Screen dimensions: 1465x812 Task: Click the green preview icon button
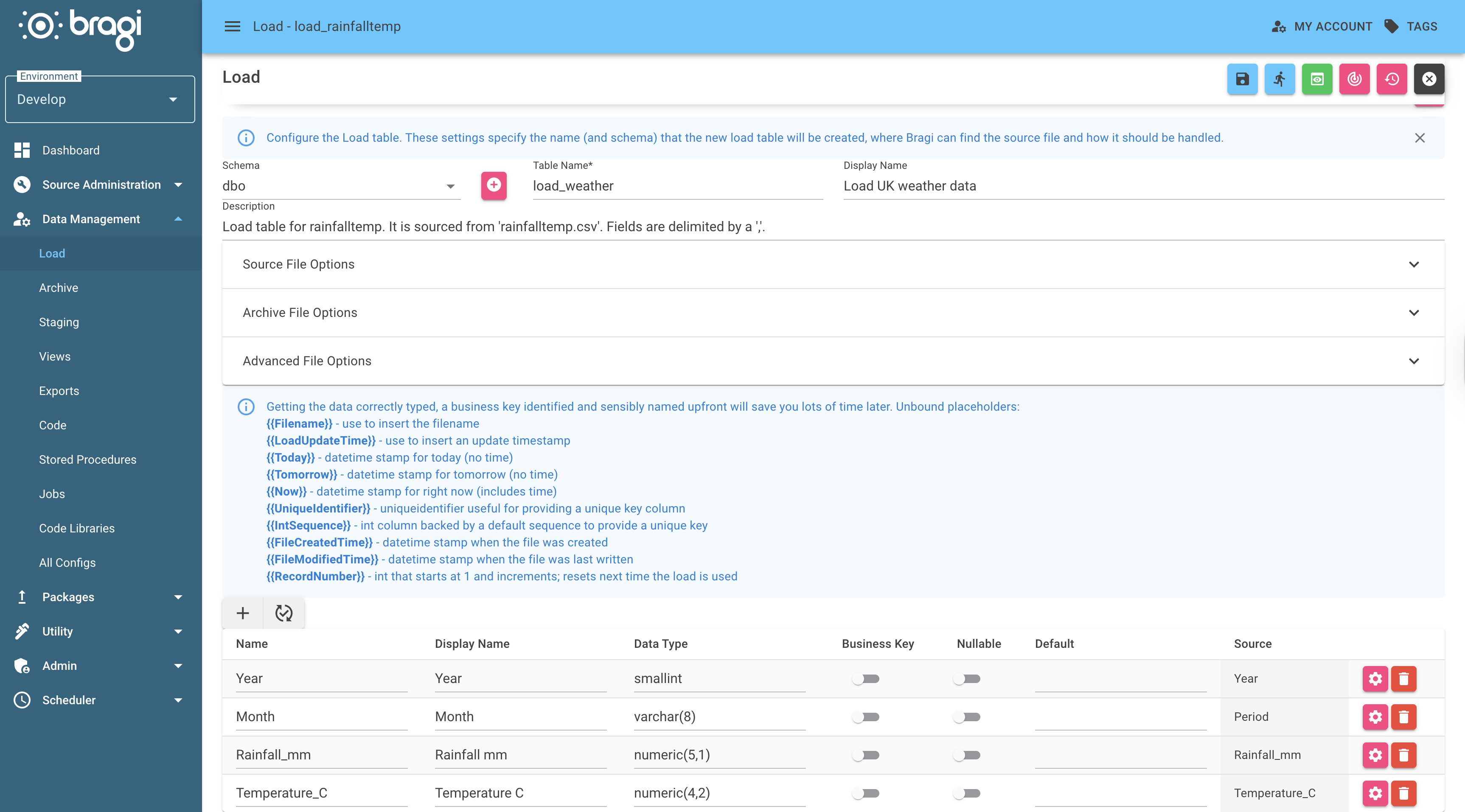click(1316, 78)
